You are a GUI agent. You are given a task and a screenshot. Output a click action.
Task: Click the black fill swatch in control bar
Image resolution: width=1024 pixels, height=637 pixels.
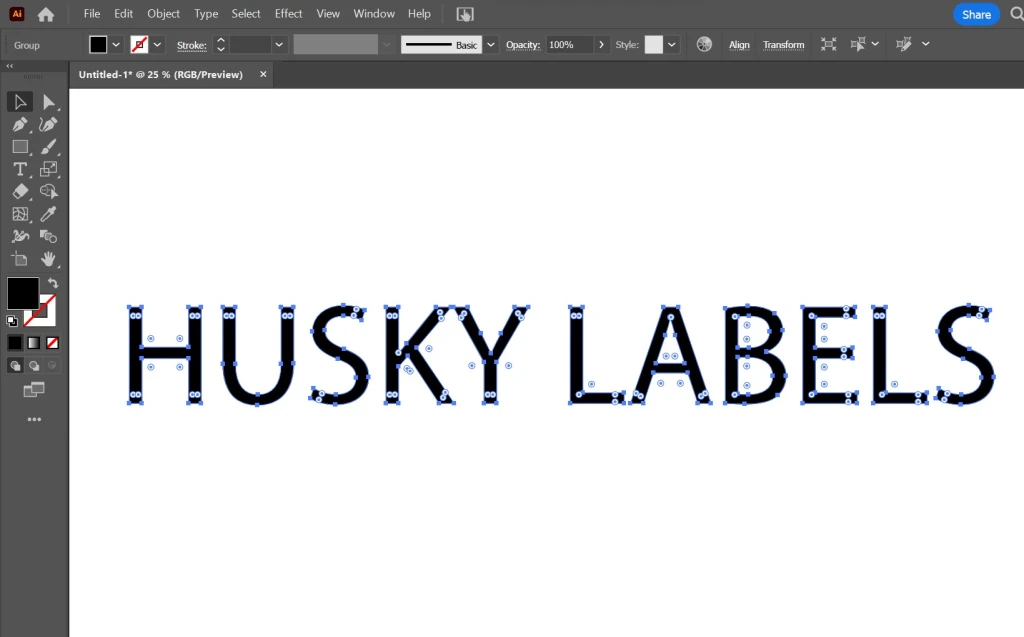(x=98, y=44)
